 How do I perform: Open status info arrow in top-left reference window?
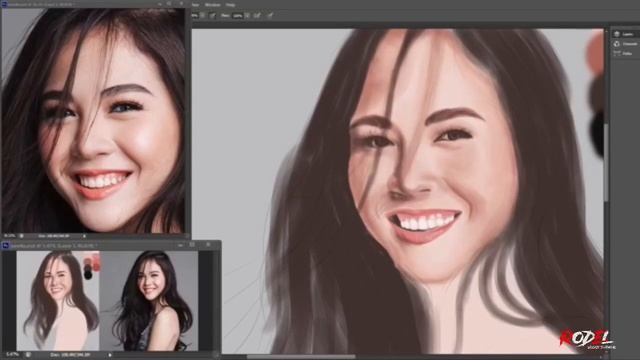[x=84, y=236]
